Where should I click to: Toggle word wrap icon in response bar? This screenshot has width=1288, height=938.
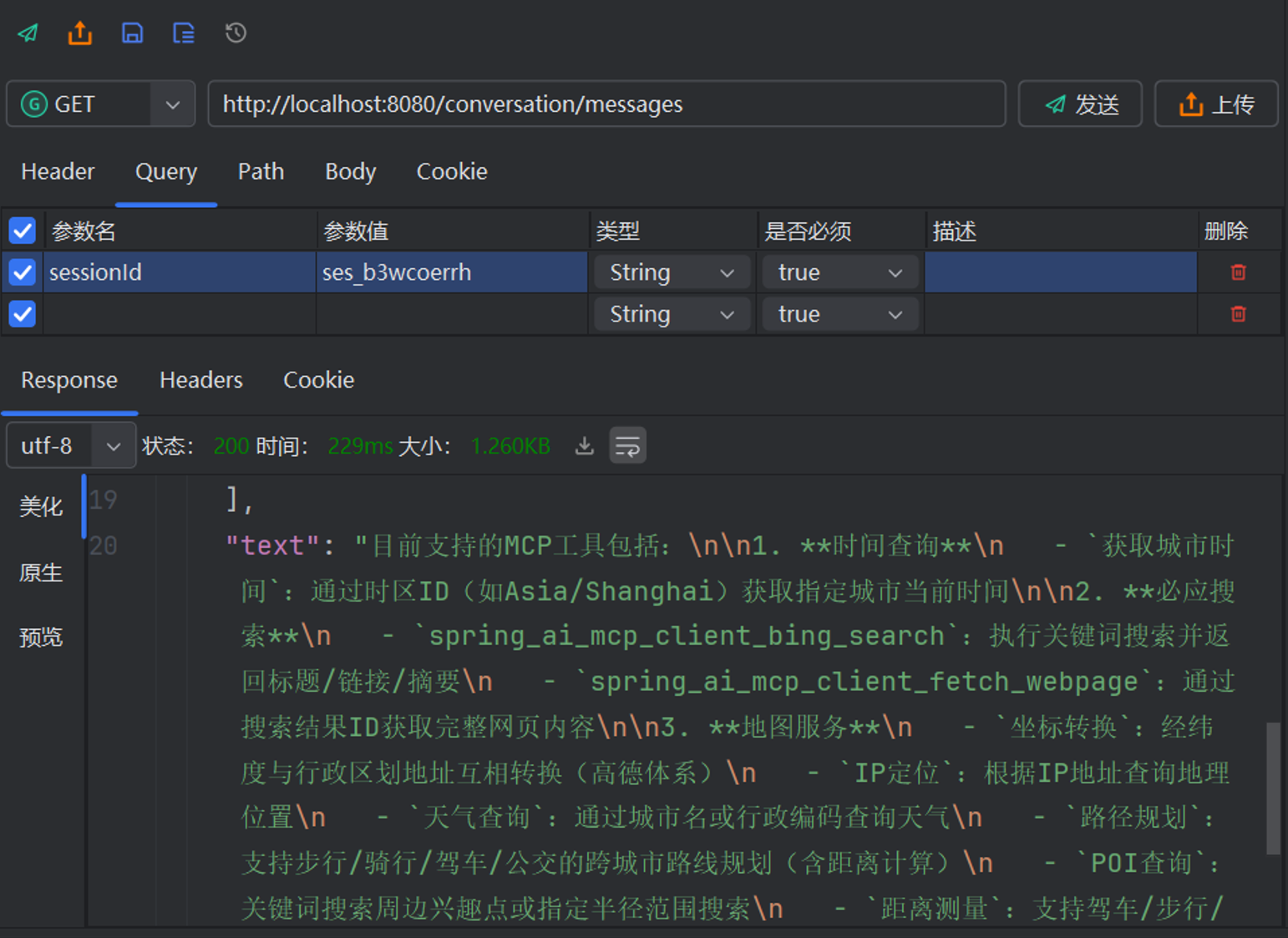click(x=628, y=446)
